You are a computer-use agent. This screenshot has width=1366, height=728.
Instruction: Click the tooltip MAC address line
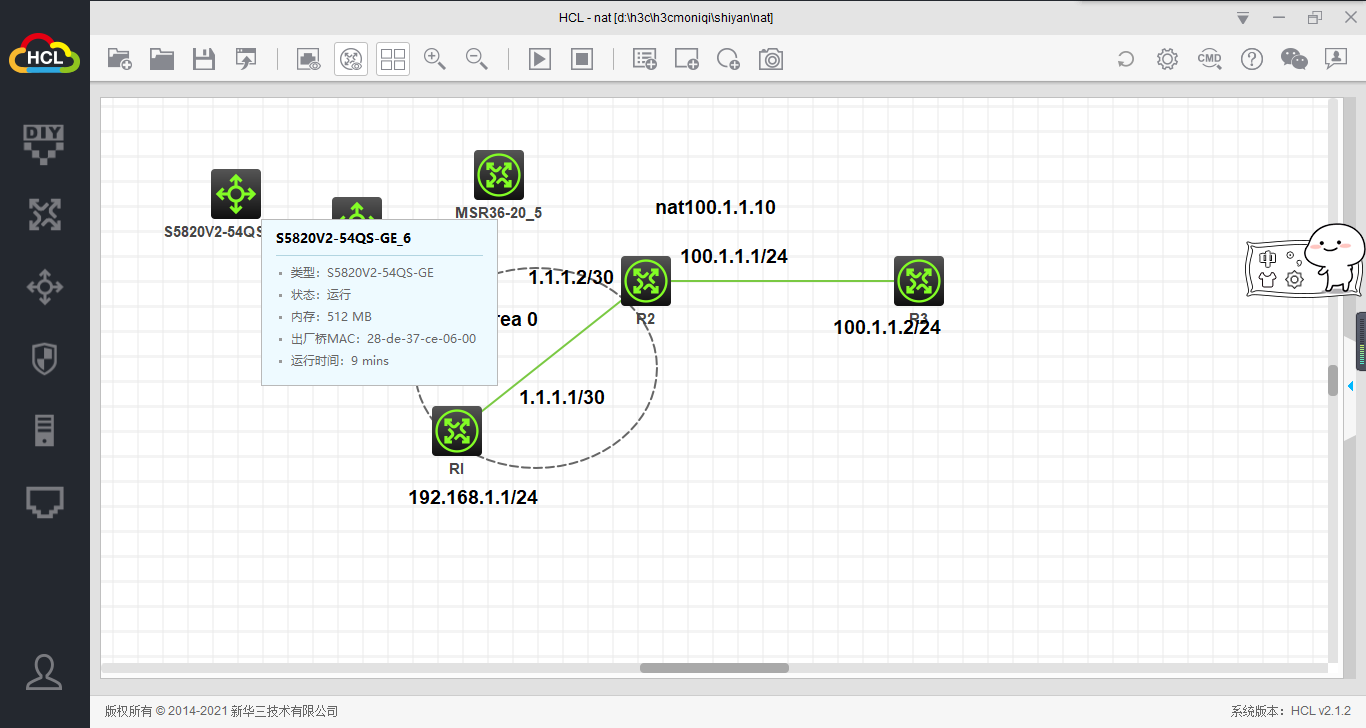(x=383, y=339)
